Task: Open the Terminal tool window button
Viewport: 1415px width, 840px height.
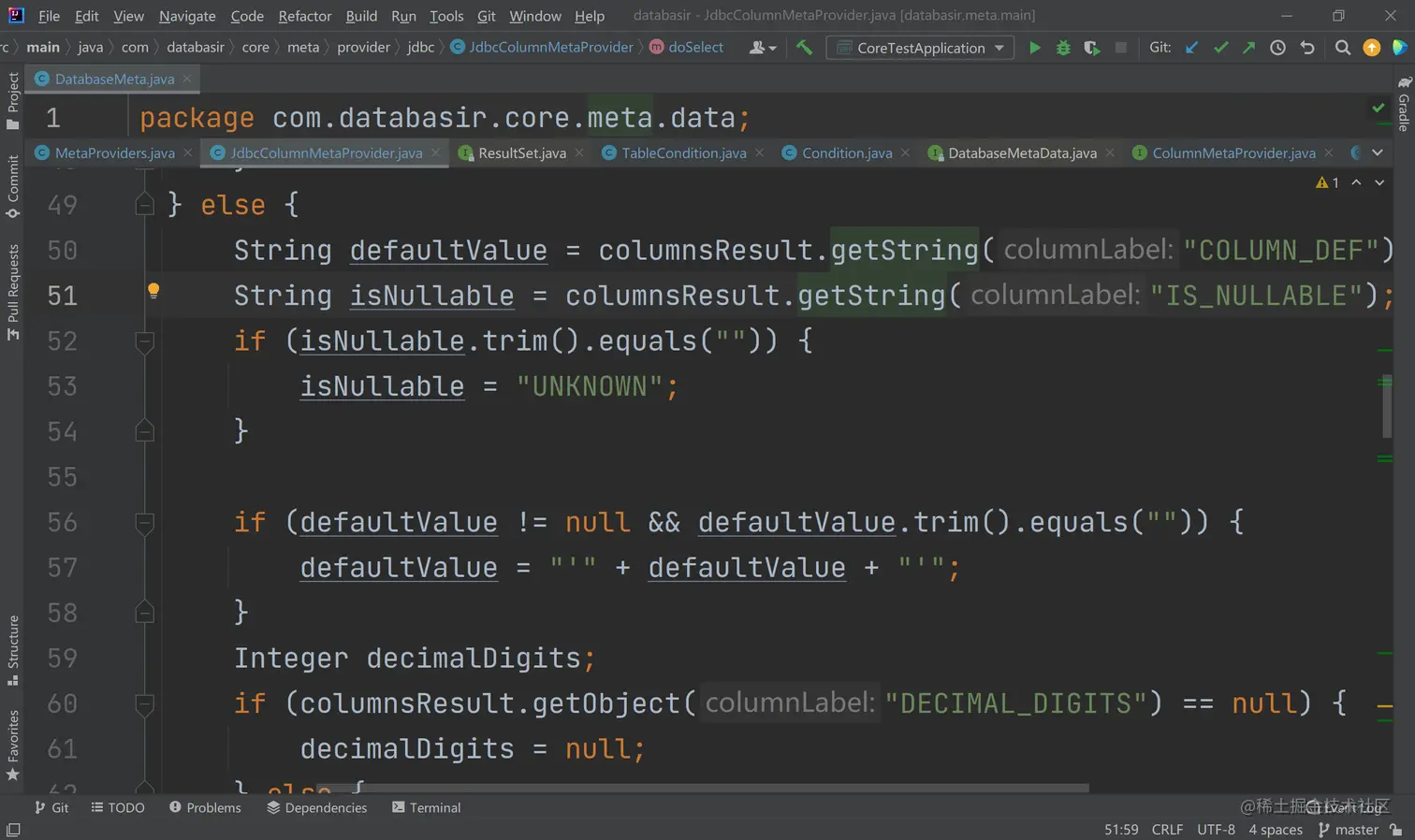Action: pos(427,807)
